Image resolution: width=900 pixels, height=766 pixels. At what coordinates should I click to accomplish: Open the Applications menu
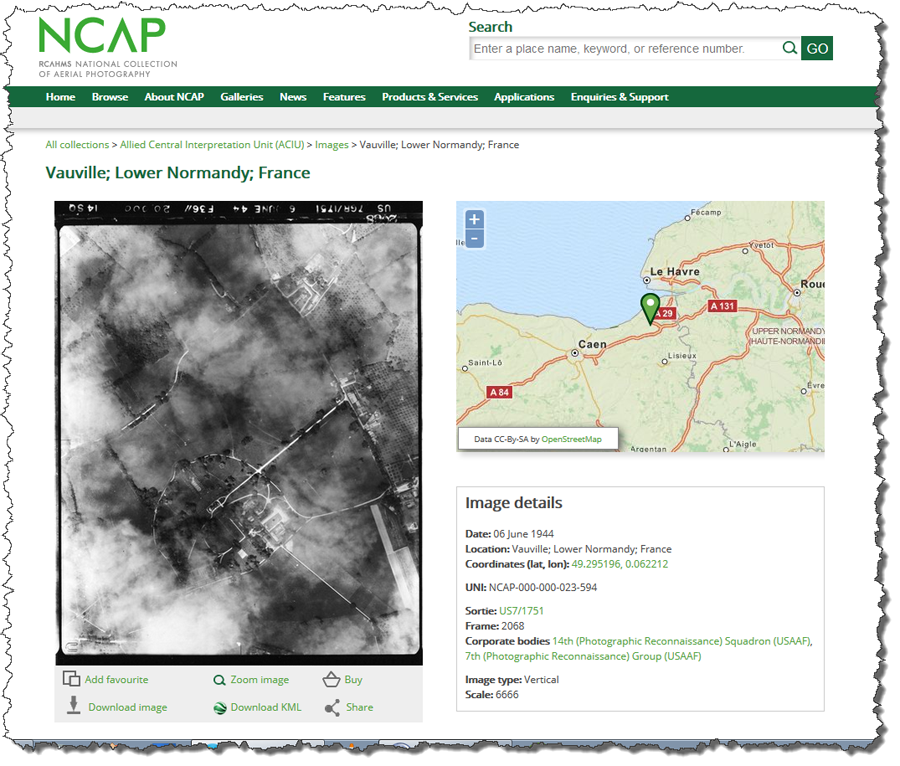pos(524,97)
